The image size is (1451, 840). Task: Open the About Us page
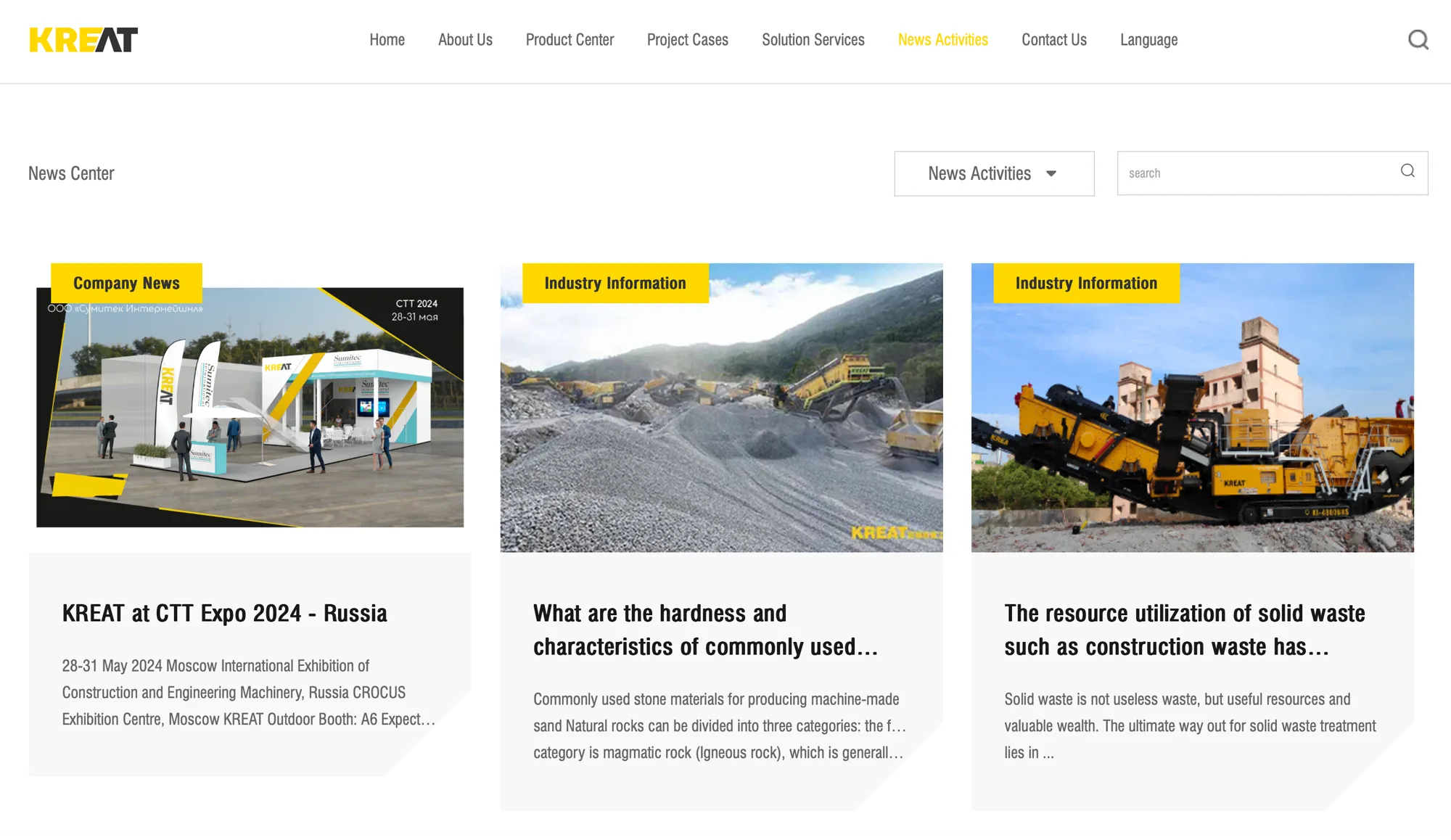465,40
